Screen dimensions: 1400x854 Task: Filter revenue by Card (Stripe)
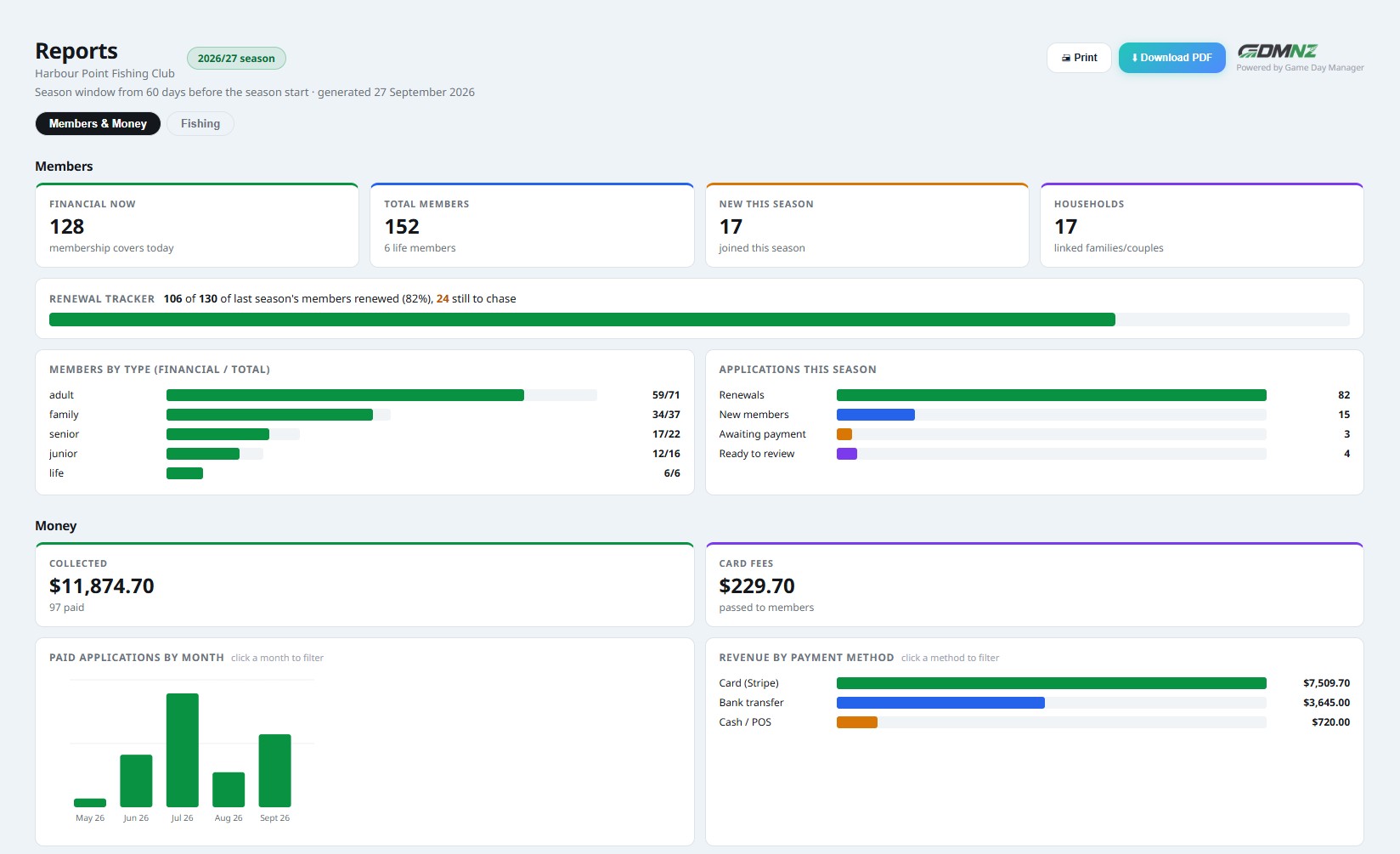click(1034, 683)
